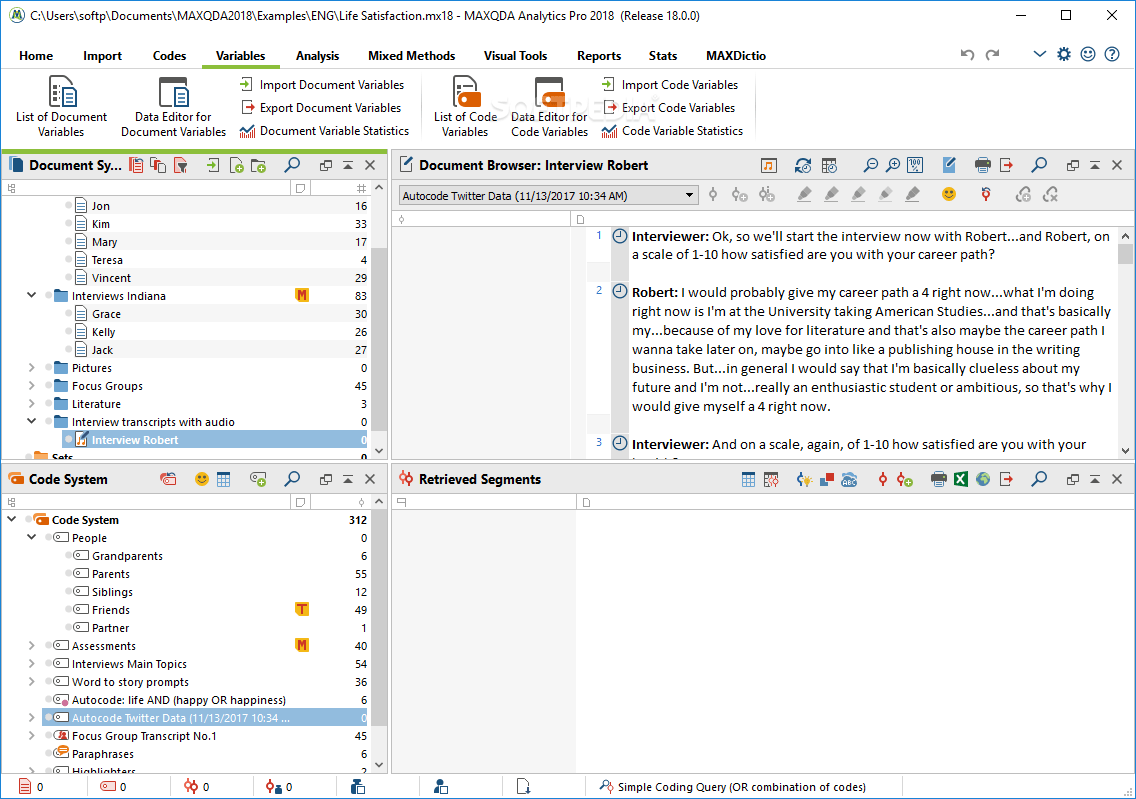Click Document Browser vertical scrollbar
The width and height of the screenshot is (1136, 799).
pyautogui.click(x=1124, y=343)
